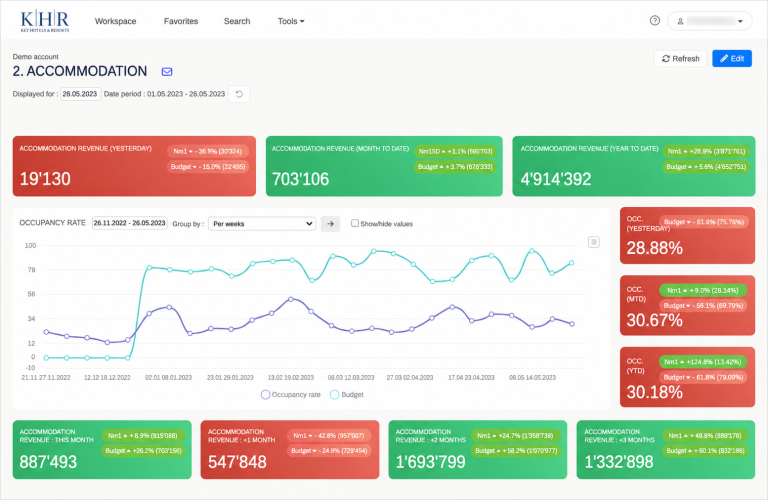768x500 pixels.
Task: Click the Nm1 +9.0% badge on OCC MTD
Action: 703,290
